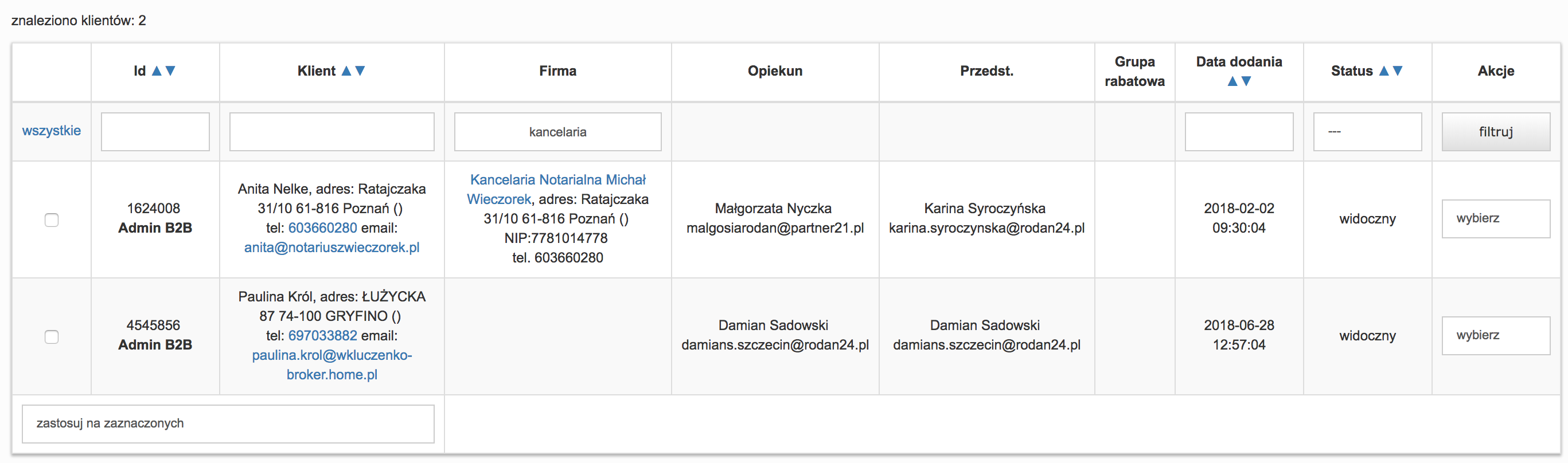This screenshot has width=1568, height=463.
Task: Click the Firma filter field
Action: [557, 131]
